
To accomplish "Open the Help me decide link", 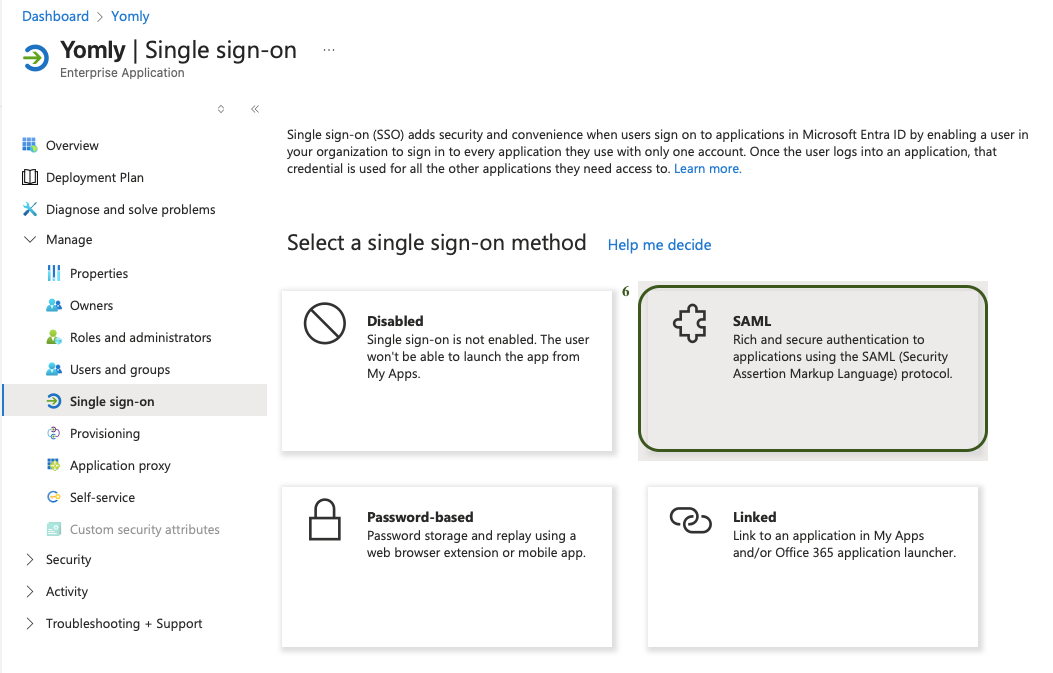I will click(x=659, y=245).
